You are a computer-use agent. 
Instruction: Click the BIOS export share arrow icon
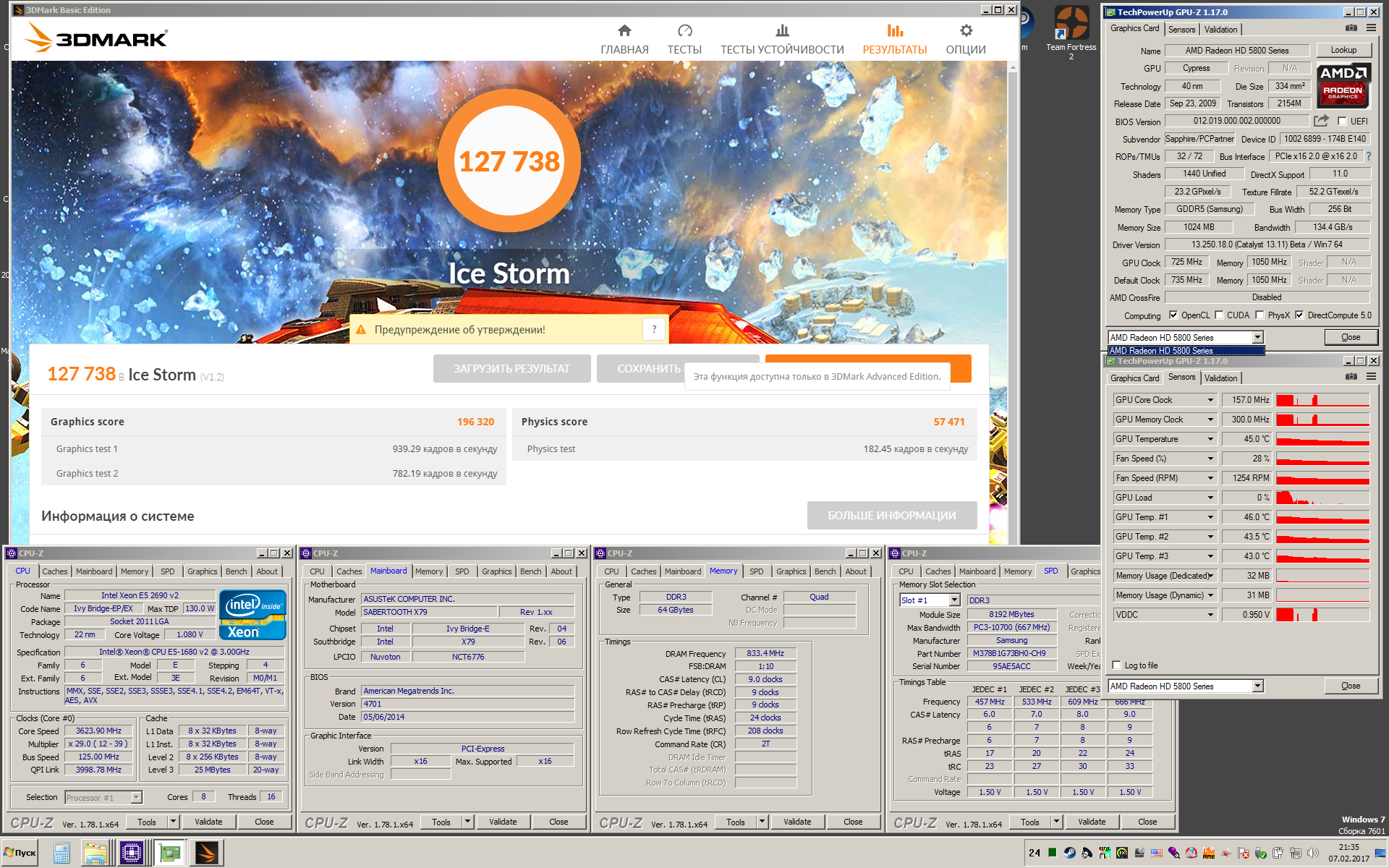pos(1321,121)
